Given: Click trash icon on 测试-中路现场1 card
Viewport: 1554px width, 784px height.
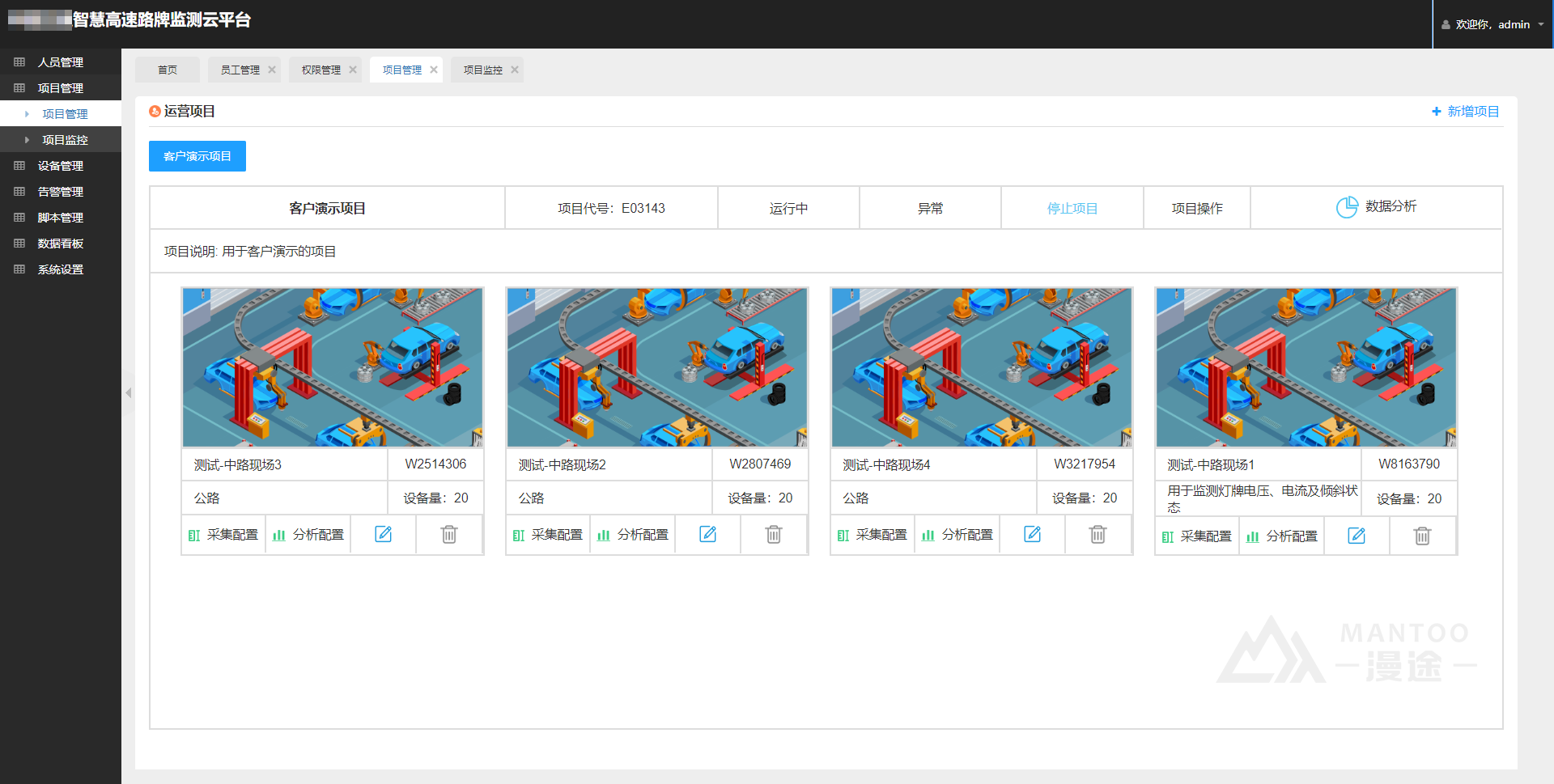Looking at the screenshot, I should [x=1422, y=536].
